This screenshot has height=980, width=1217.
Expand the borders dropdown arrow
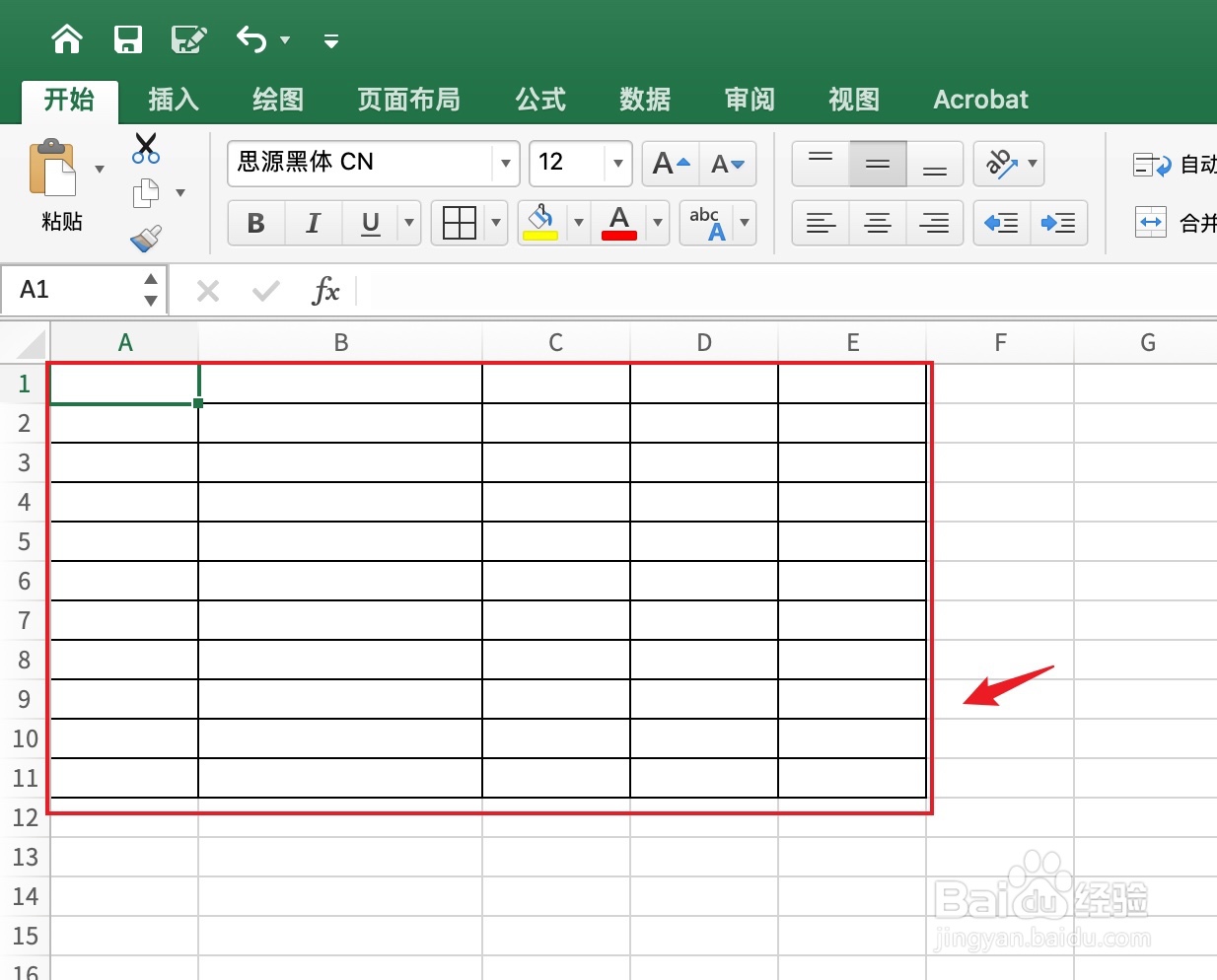tap(496, 223)
